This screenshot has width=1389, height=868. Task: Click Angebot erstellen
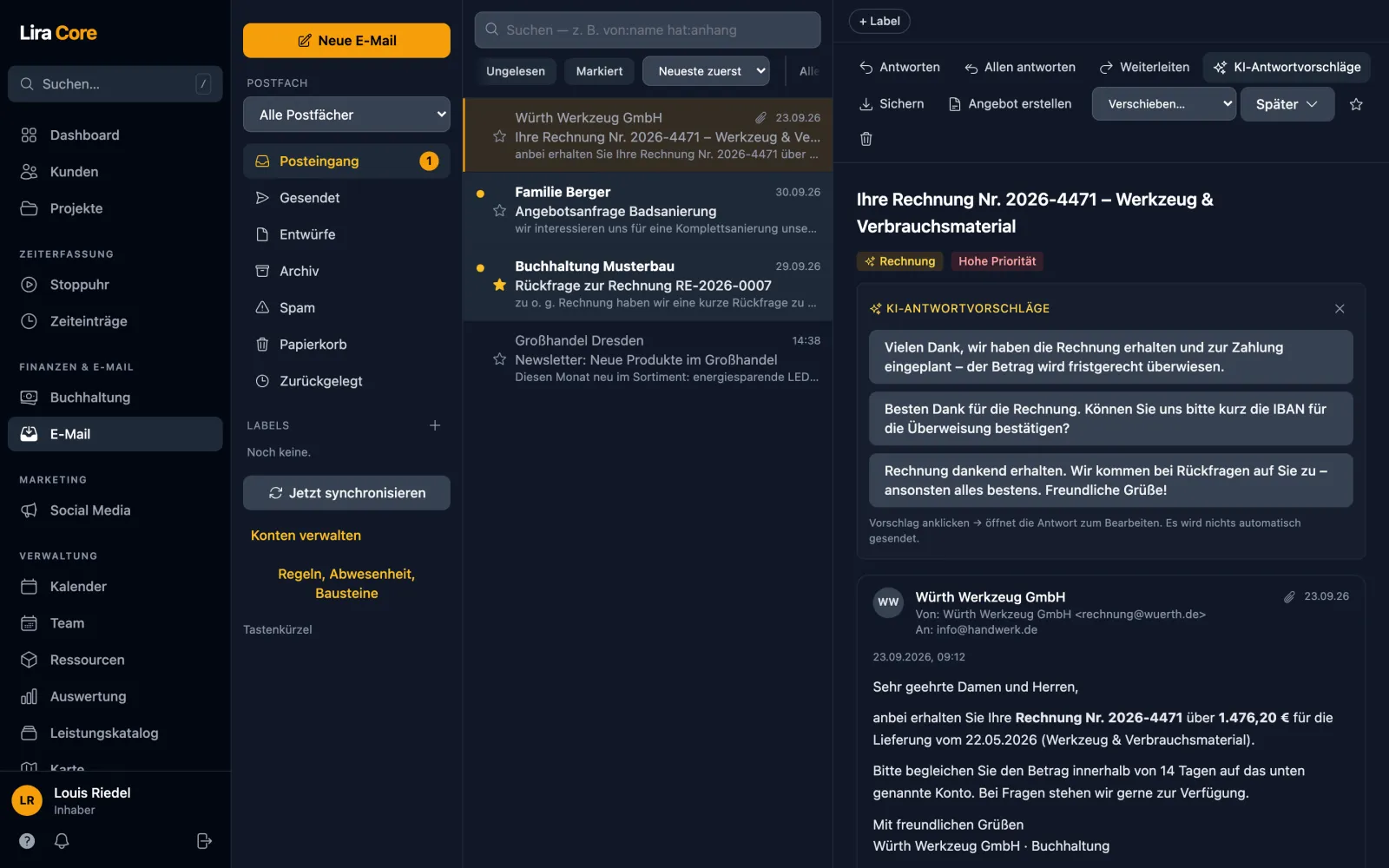(1010, 103)
